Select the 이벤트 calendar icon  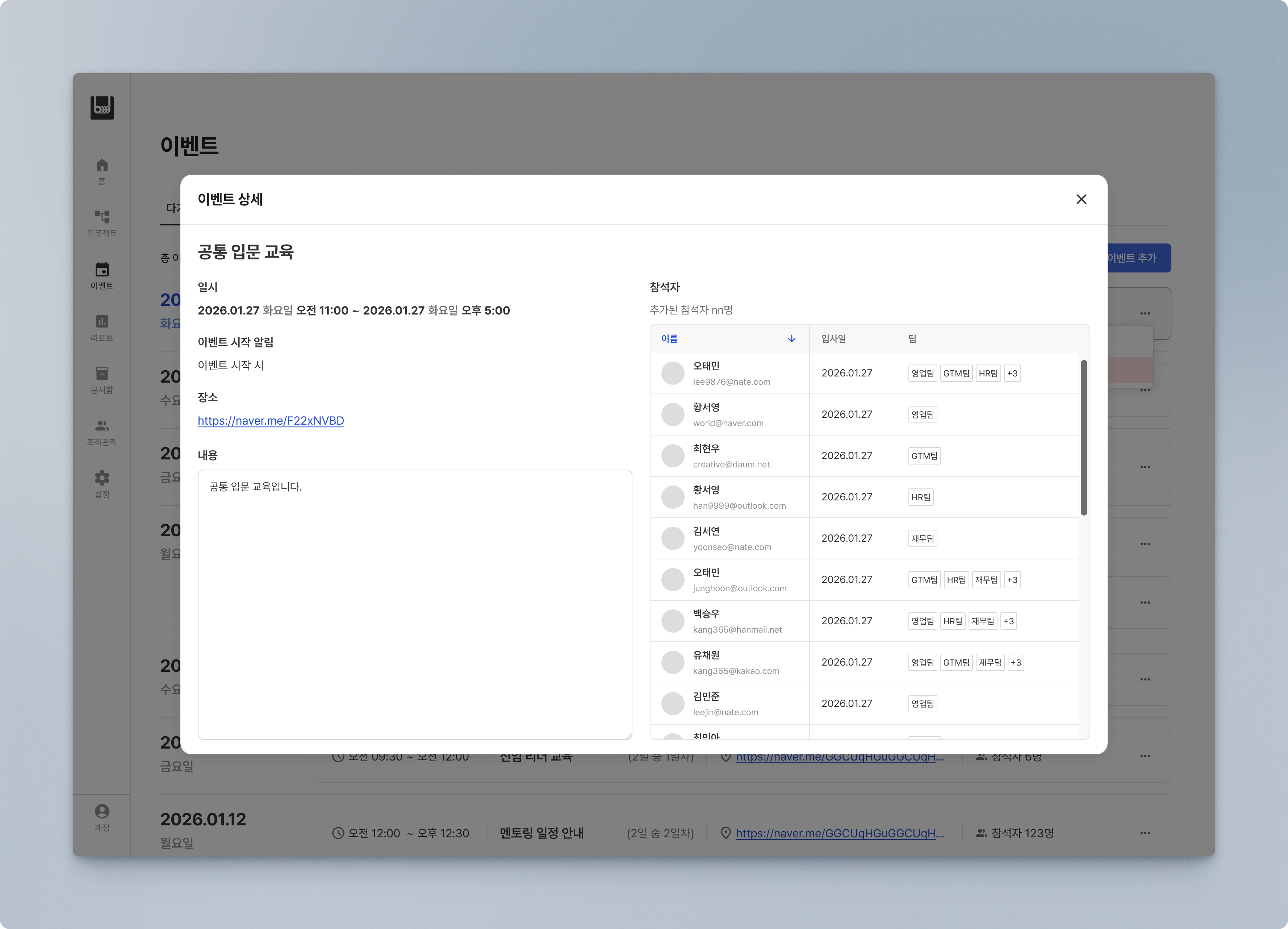click(x=102, y=269)
